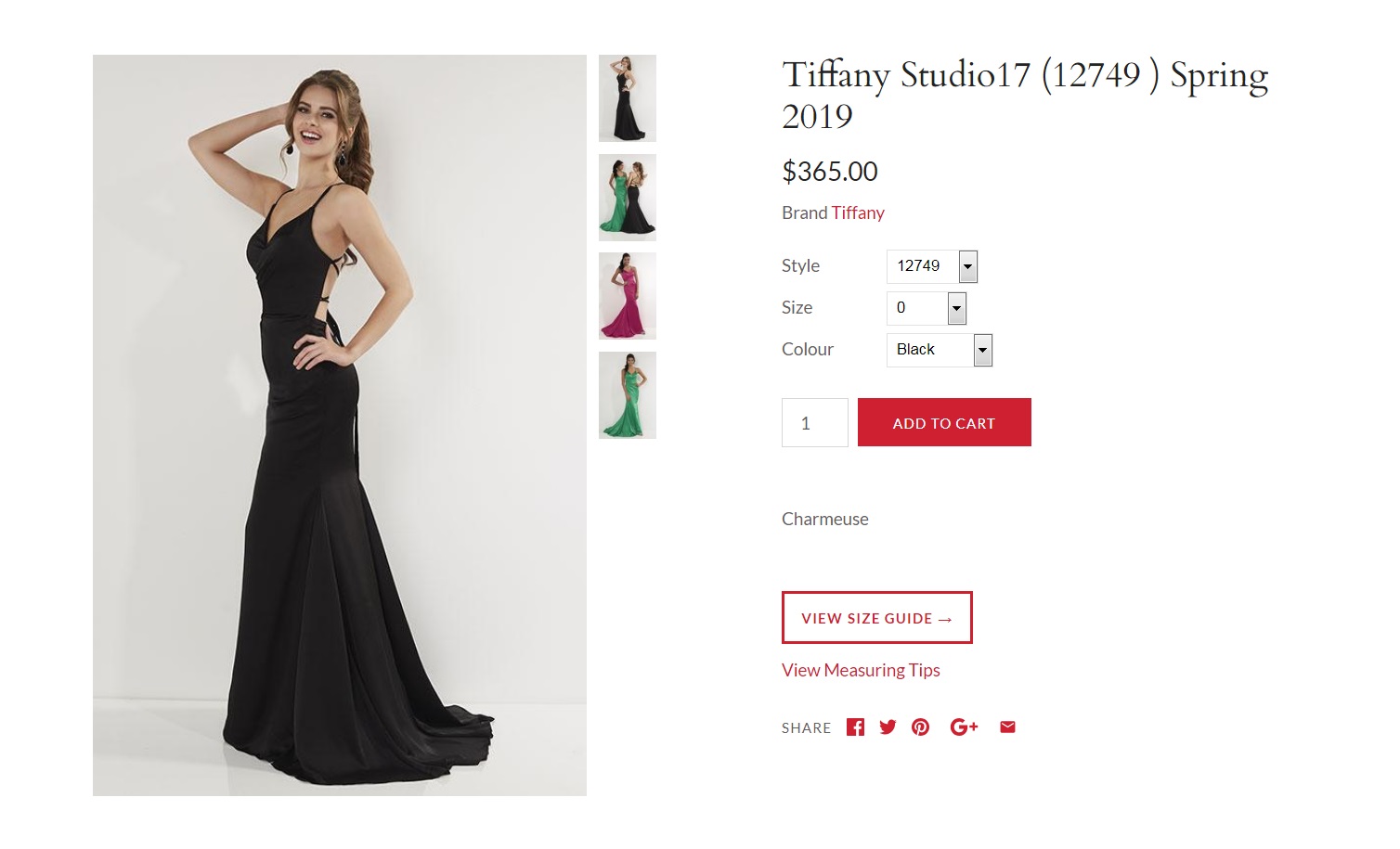Follow the View Measuring Tips link
1400x849 pixels.
click(x=861, y=670)
